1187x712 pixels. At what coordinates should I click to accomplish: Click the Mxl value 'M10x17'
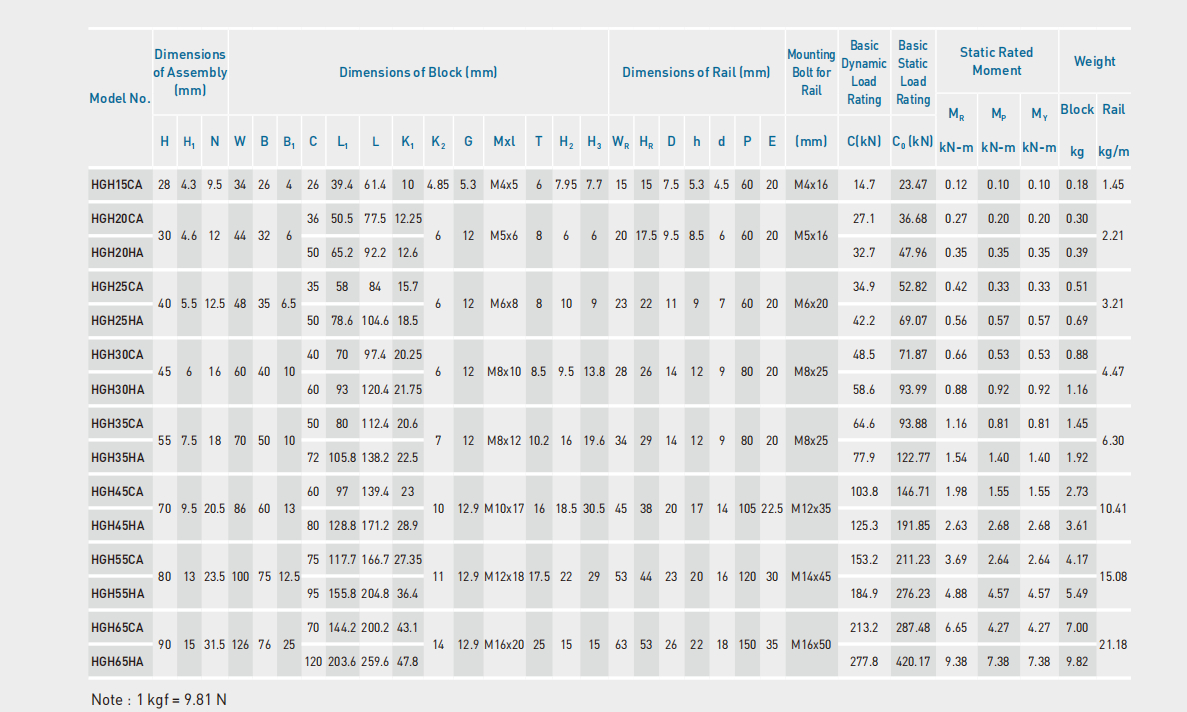504,509
